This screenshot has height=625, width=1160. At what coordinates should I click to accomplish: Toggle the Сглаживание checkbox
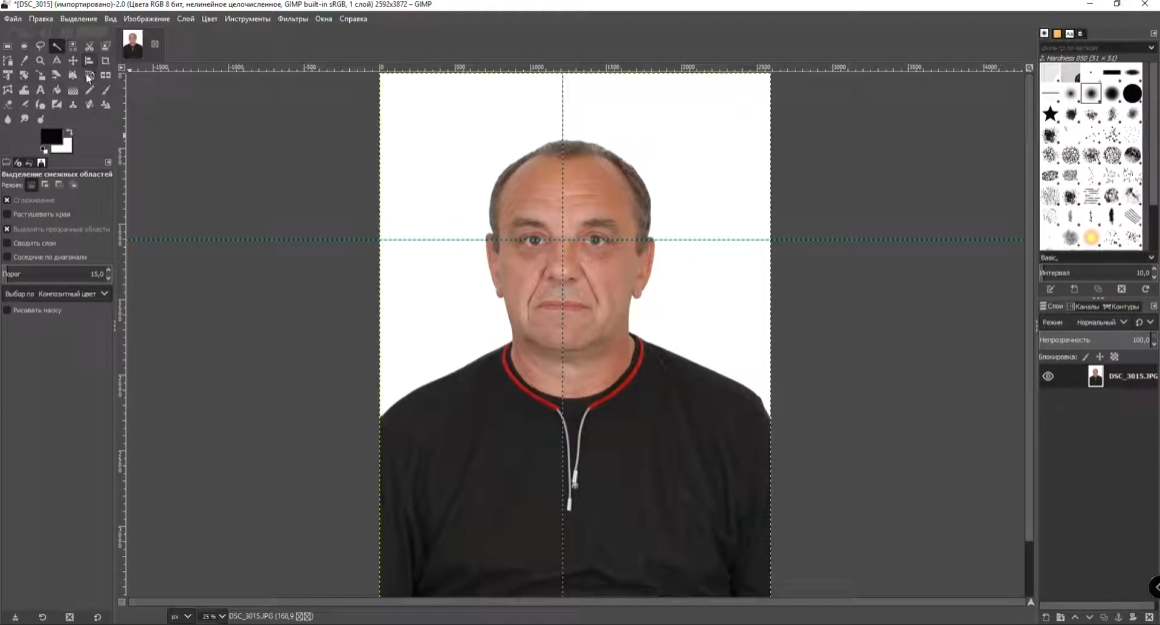pyautogui.click(x=7, y=200)
